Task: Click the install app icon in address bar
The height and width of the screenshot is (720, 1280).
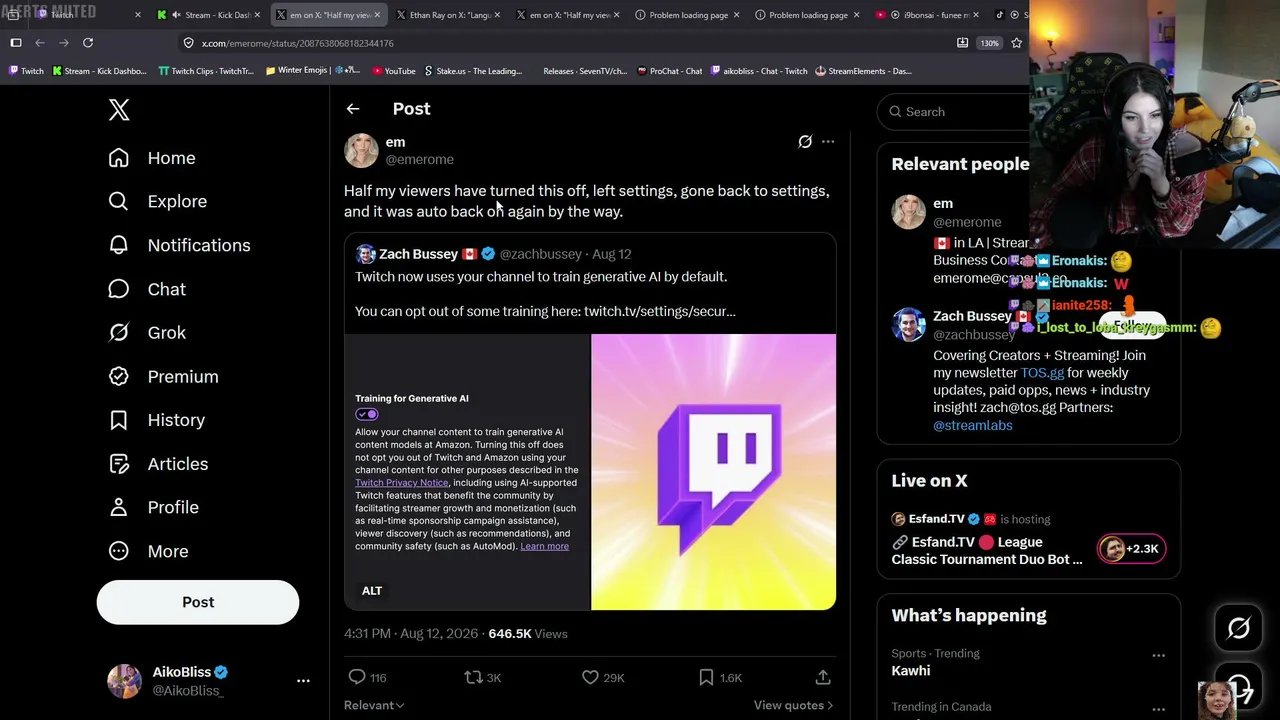Action: point(962,43)
